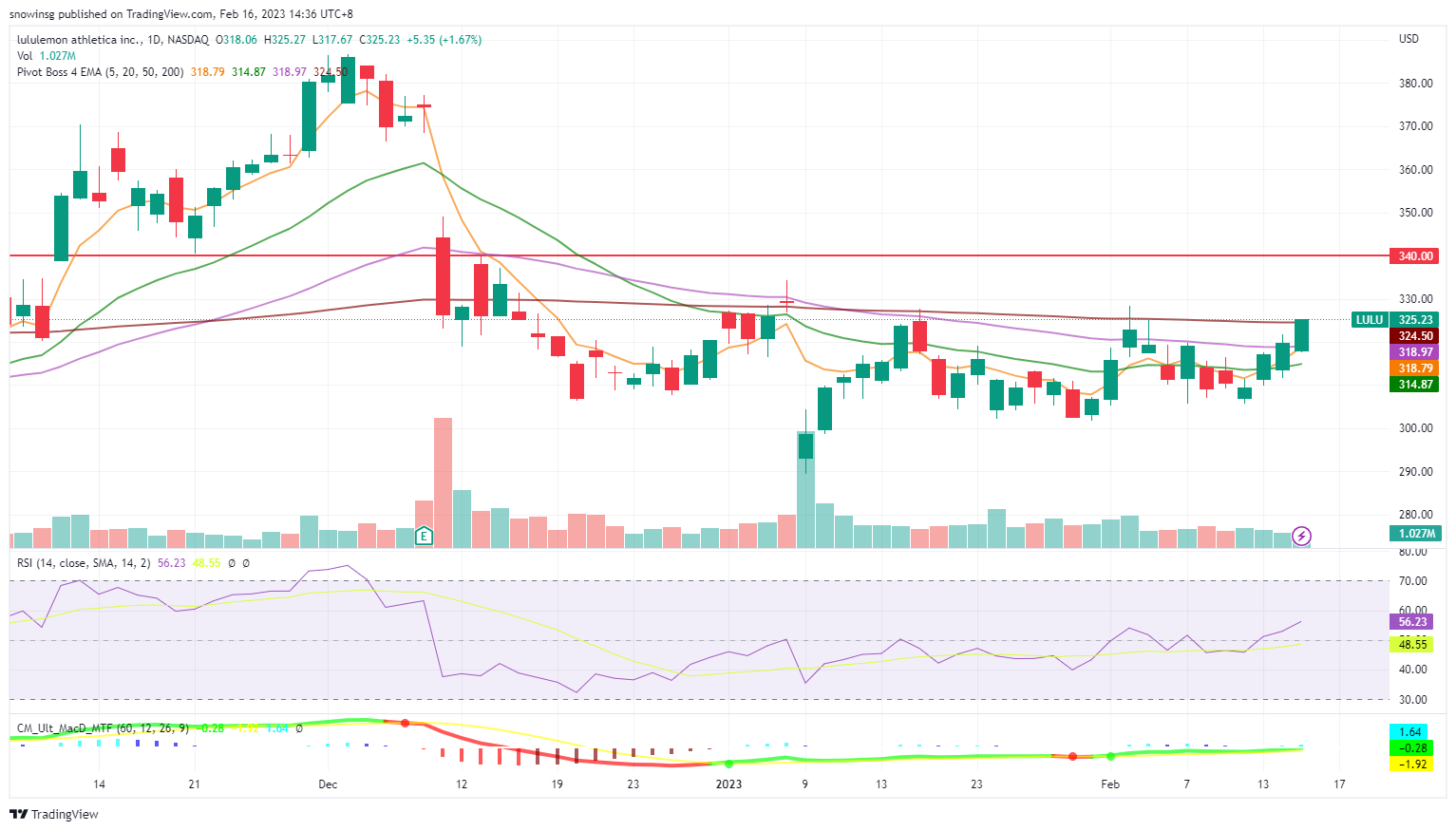This screenshot has width=1456, height=831.
Task: Select the red 340.00 price label
Action: [x=1414, y=256]
